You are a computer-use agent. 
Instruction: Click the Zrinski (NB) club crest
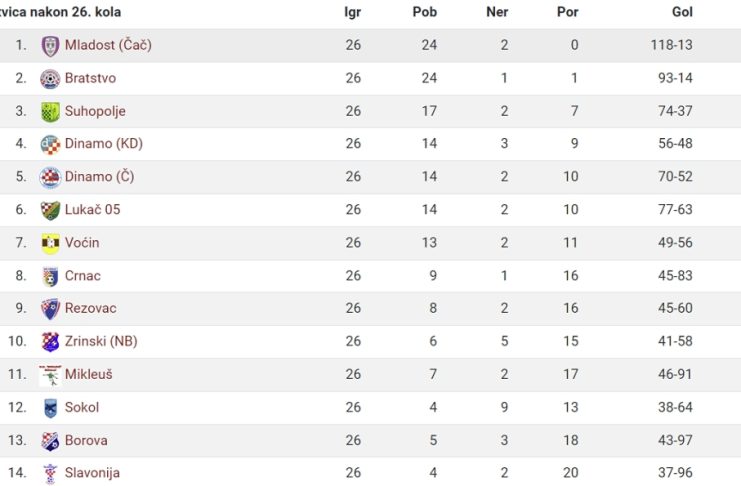pos(50,342)
